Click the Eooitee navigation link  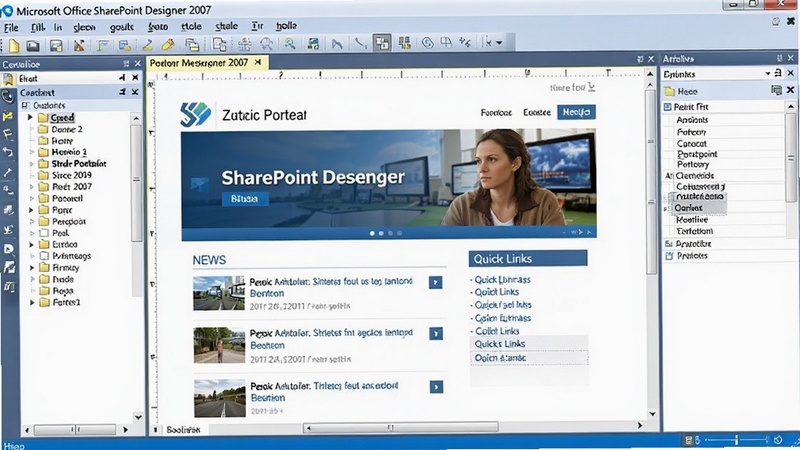click(537, 112)
